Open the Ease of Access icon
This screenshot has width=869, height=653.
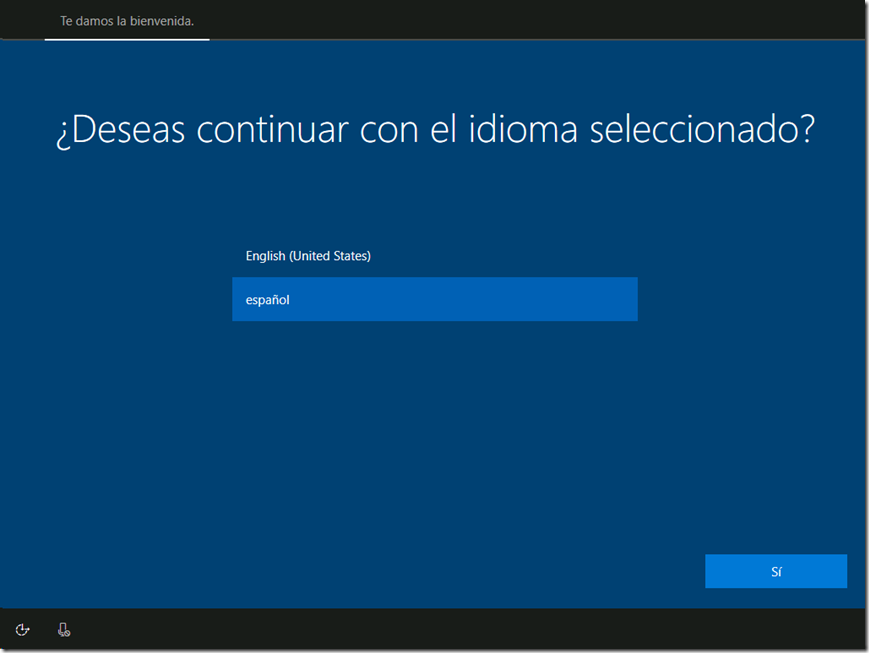tap(23, 629)
